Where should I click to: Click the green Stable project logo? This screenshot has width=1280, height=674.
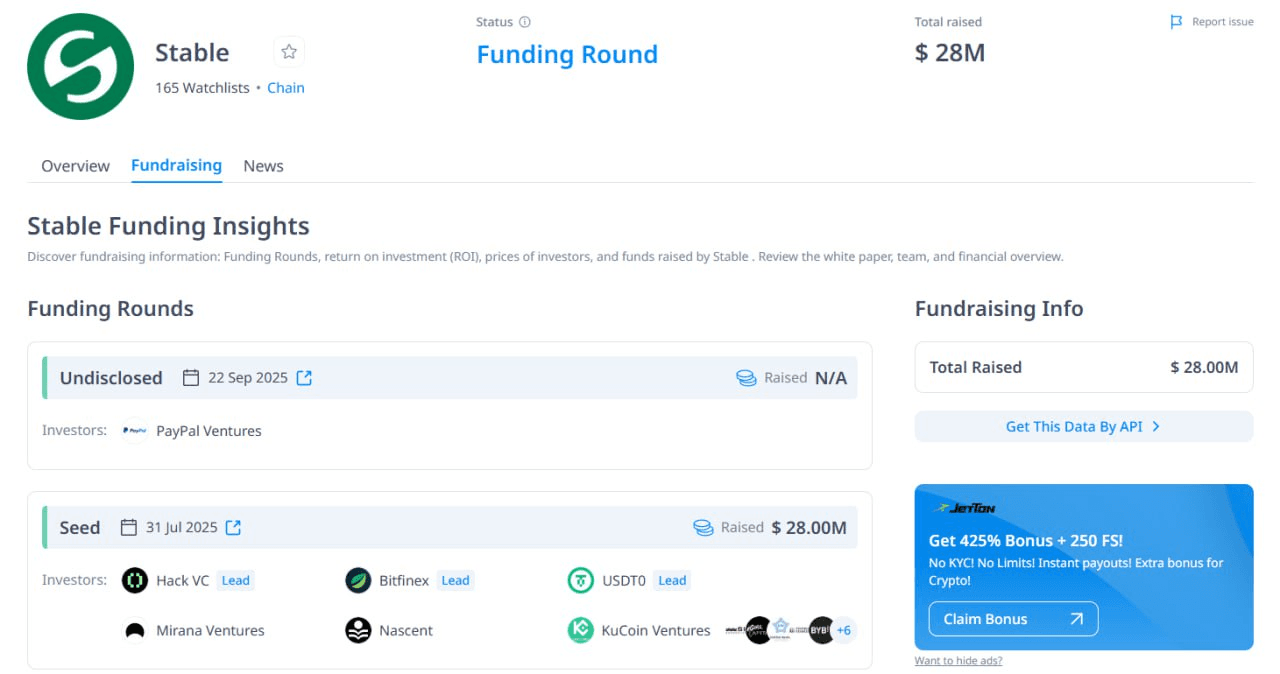click(80, 66)
